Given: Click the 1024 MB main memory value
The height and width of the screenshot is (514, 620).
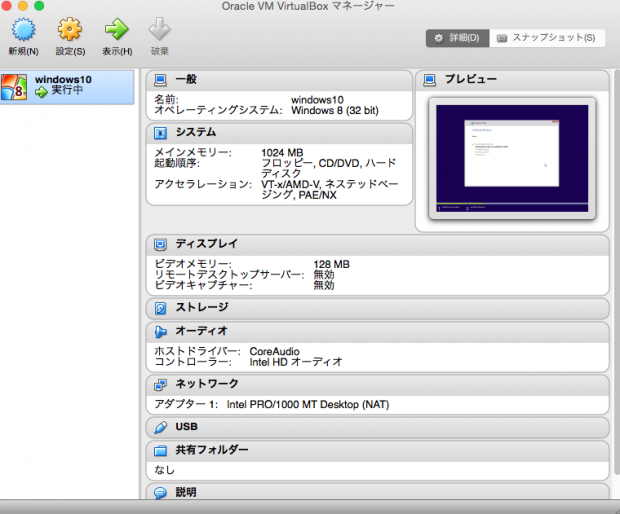Looking at the screenshot, I should pyautogui.click(x=282, y=153).
